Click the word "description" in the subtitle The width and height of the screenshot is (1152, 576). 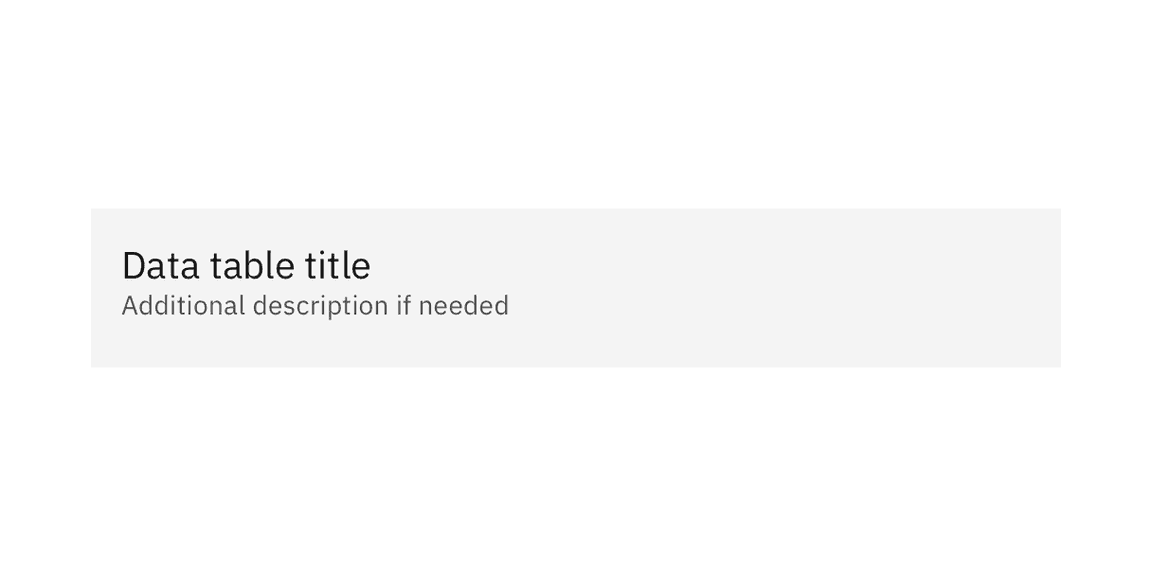[x=320, y=305]
